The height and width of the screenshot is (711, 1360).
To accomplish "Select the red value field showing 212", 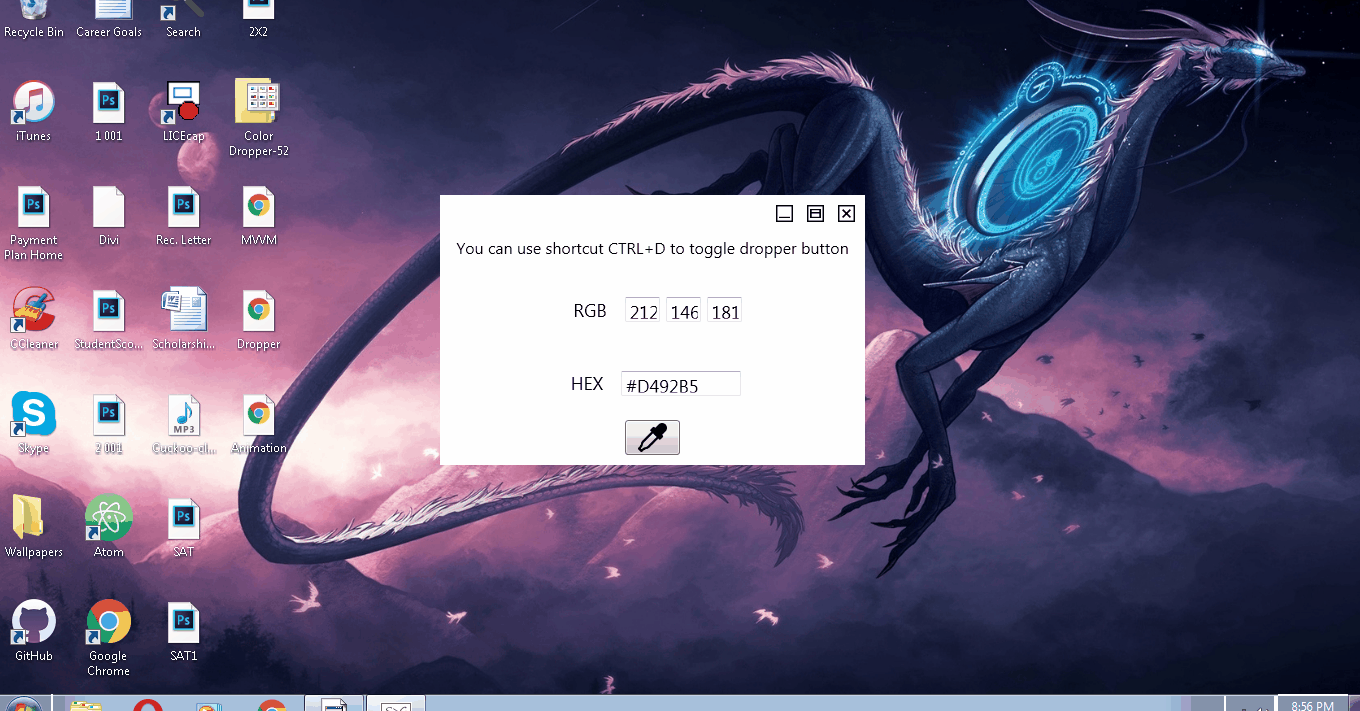I will pos(642,311).
